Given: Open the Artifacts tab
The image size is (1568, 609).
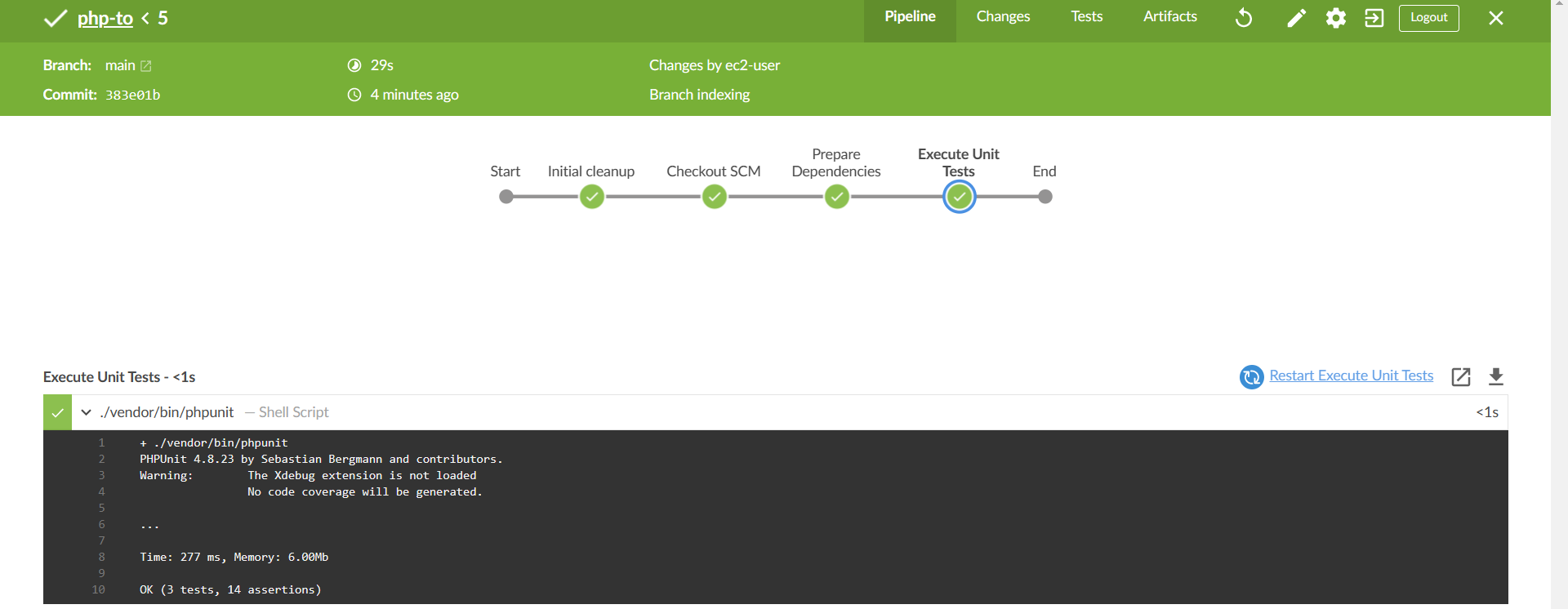Looking at the screenshot, I should click(1170, 16).
